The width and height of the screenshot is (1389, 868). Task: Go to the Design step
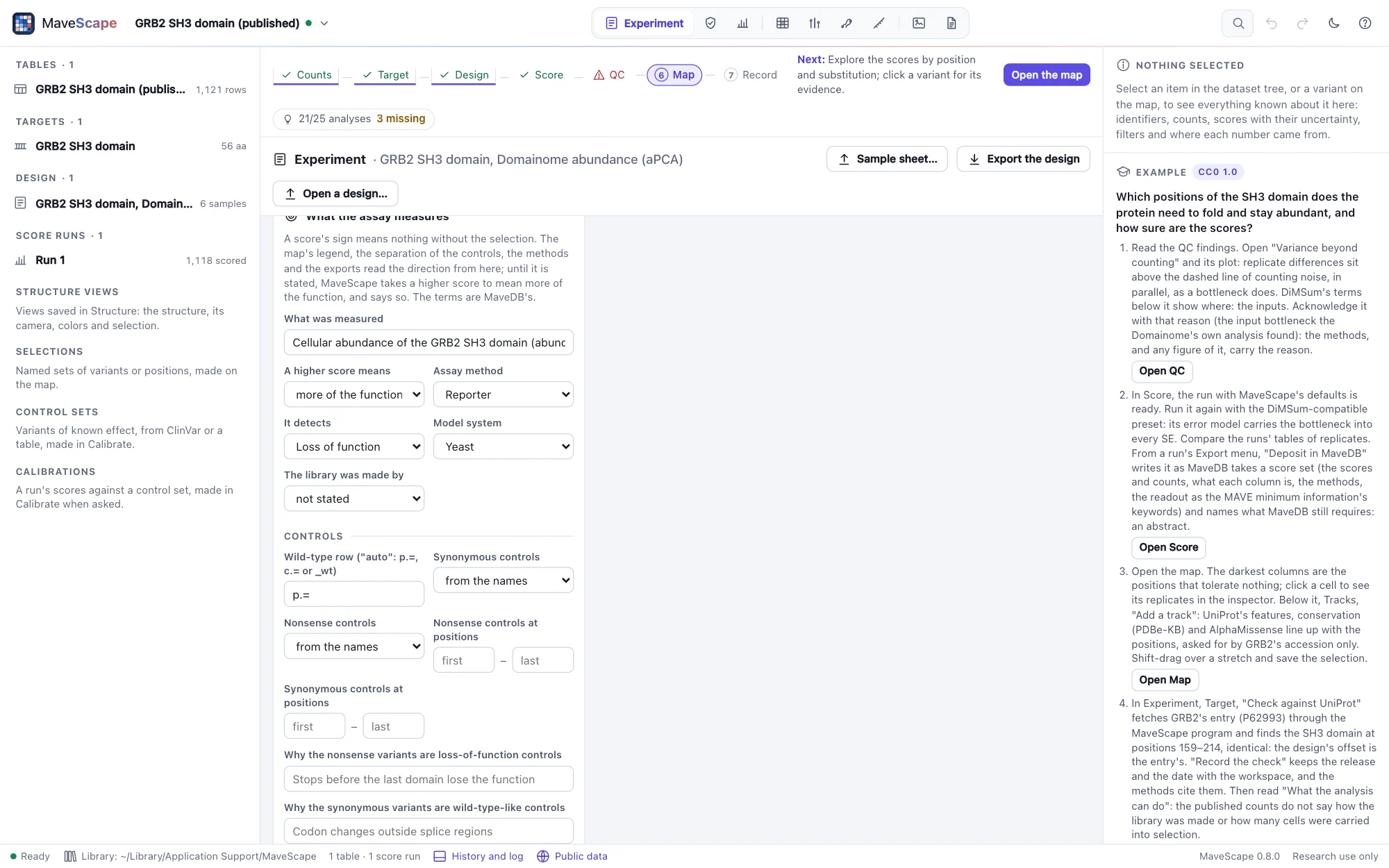(464, 75)
